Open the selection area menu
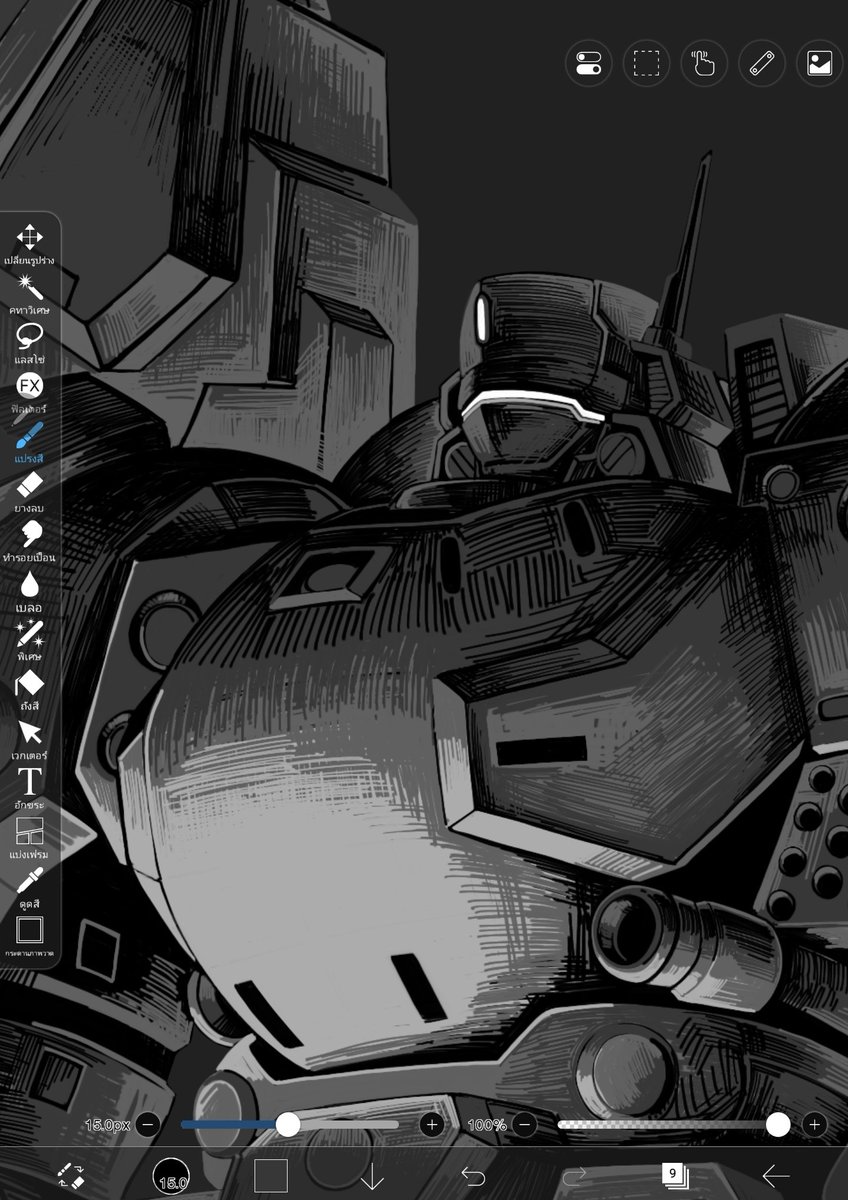The image size is (848, 1200). point(646,64)
